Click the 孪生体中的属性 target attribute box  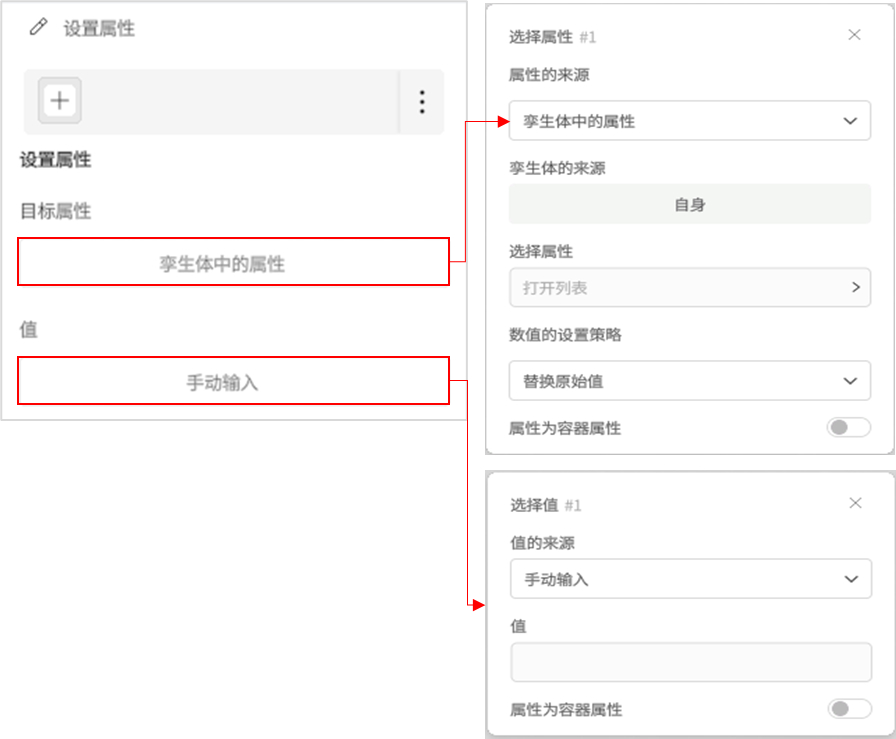click(x=233, y=262)
